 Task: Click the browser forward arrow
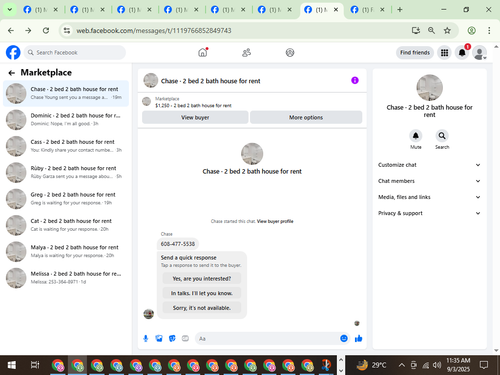click(28, 31)
